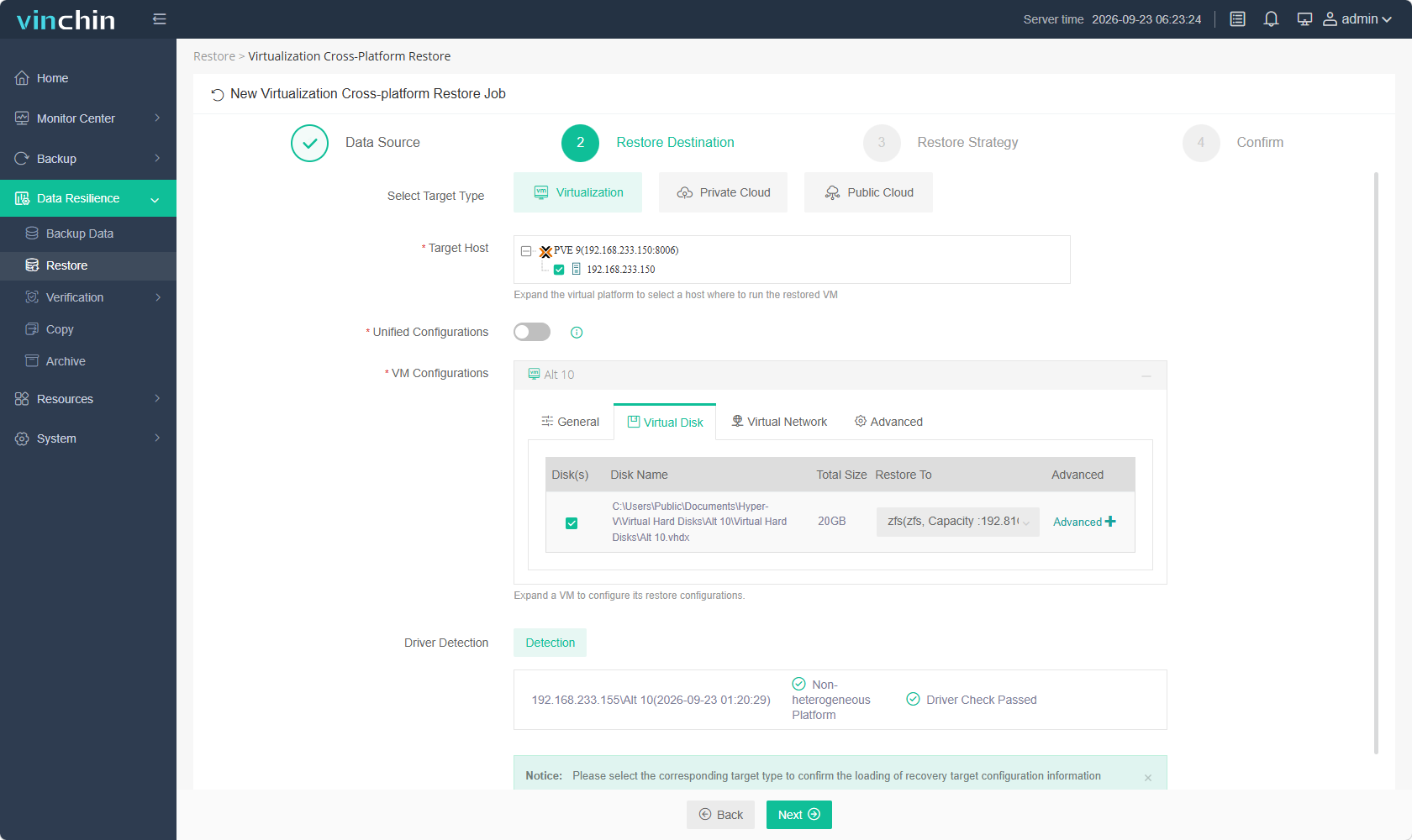Switch to the General tab
The height and width of the screenshot is (840, 1412).
point(571,422)
